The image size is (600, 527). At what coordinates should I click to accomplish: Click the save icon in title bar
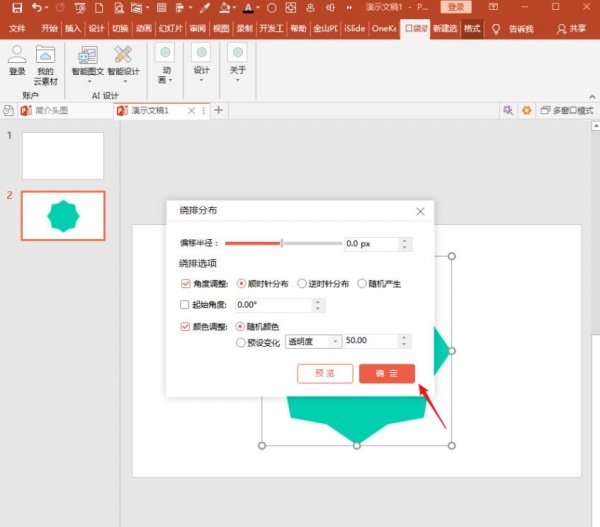click(x=15, y=8)
